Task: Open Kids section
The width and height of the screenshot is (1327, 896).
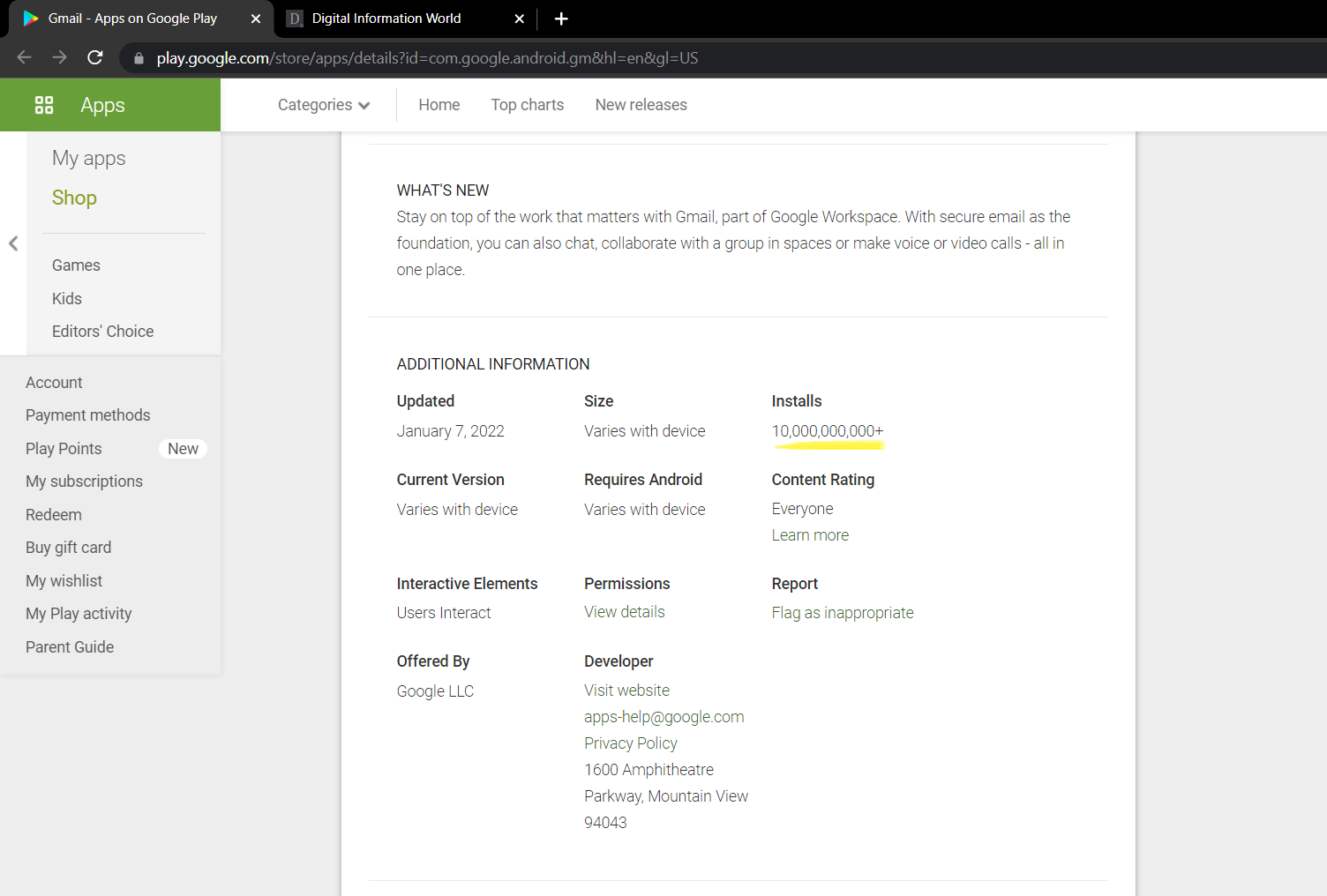Action: tap(67, 299)
